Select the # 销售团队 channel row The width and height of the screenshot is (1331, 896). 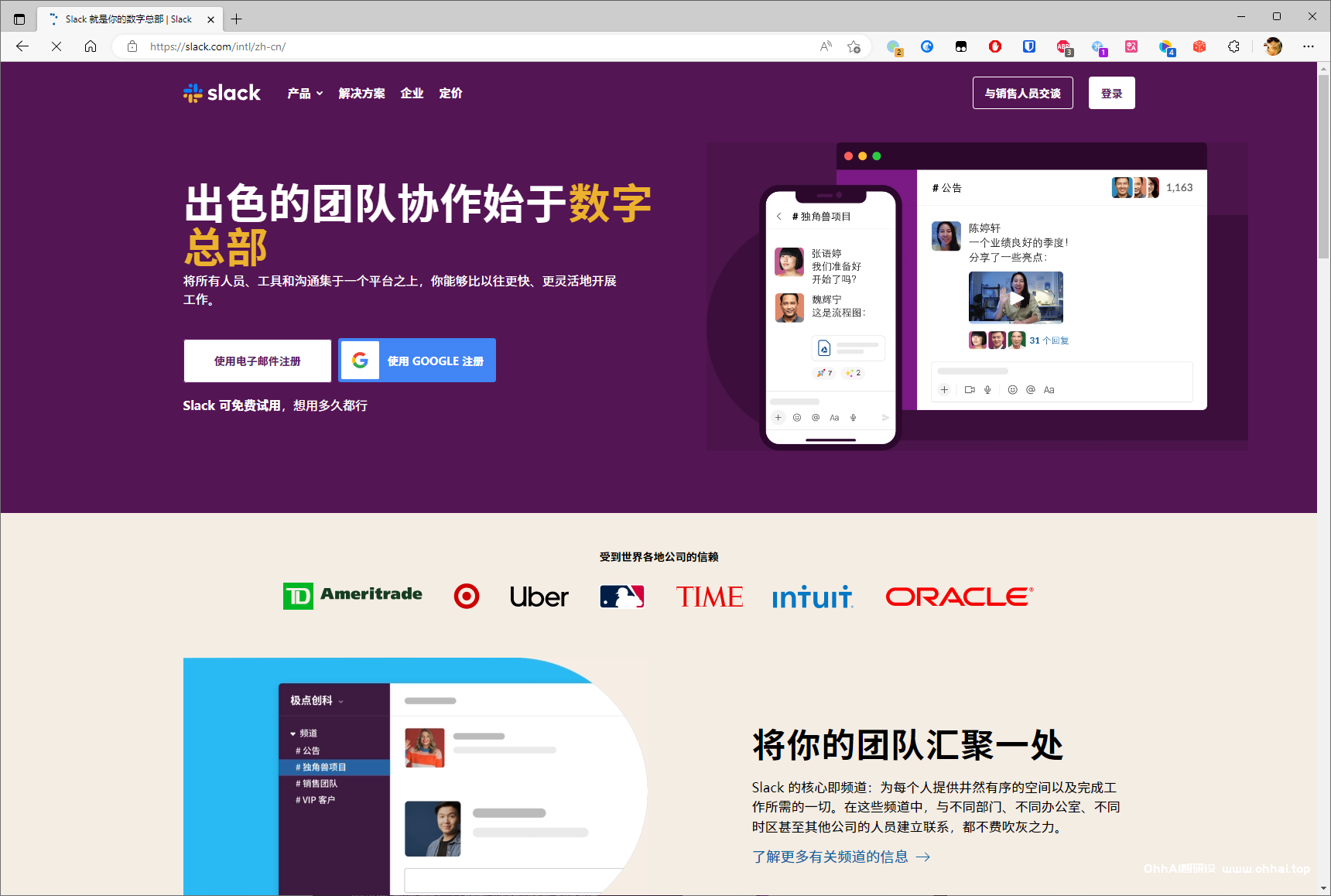(334, 784)
